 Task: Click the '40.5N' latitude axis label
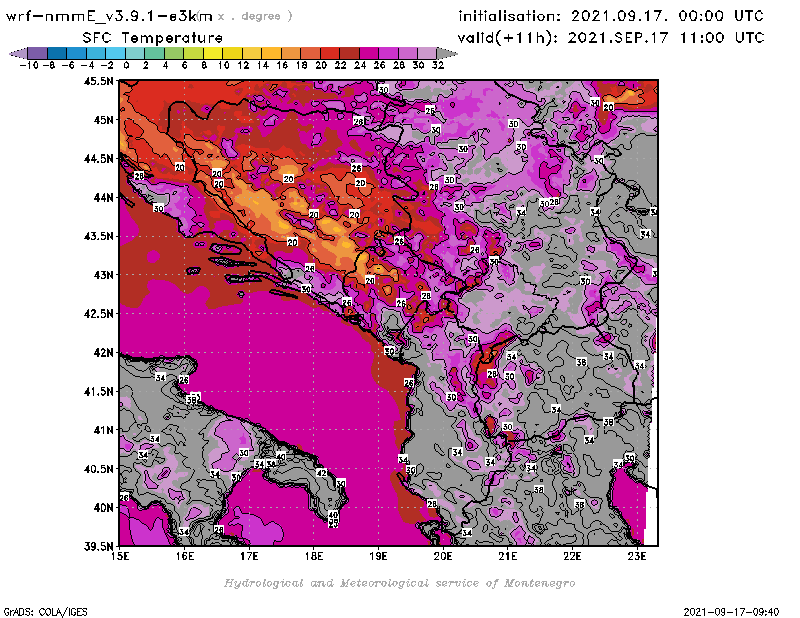tap(98, 469)
